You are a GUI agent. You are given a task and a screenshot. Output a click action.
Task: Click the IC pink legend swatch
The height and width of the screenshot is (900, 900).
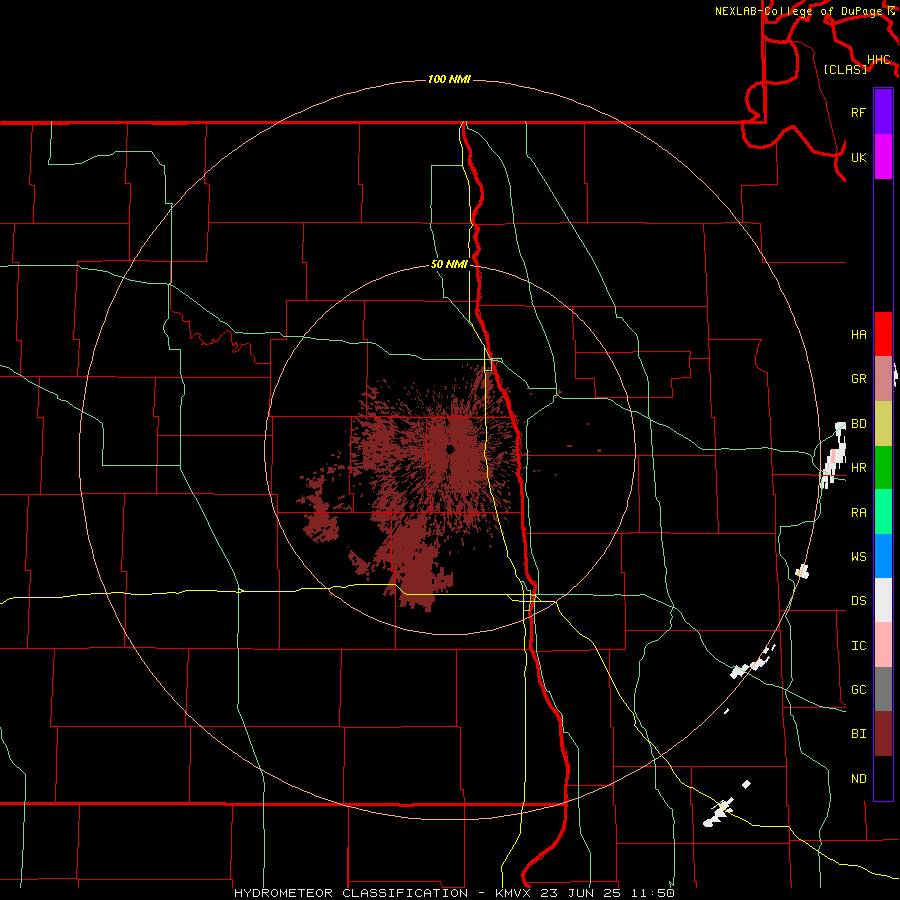883,645
